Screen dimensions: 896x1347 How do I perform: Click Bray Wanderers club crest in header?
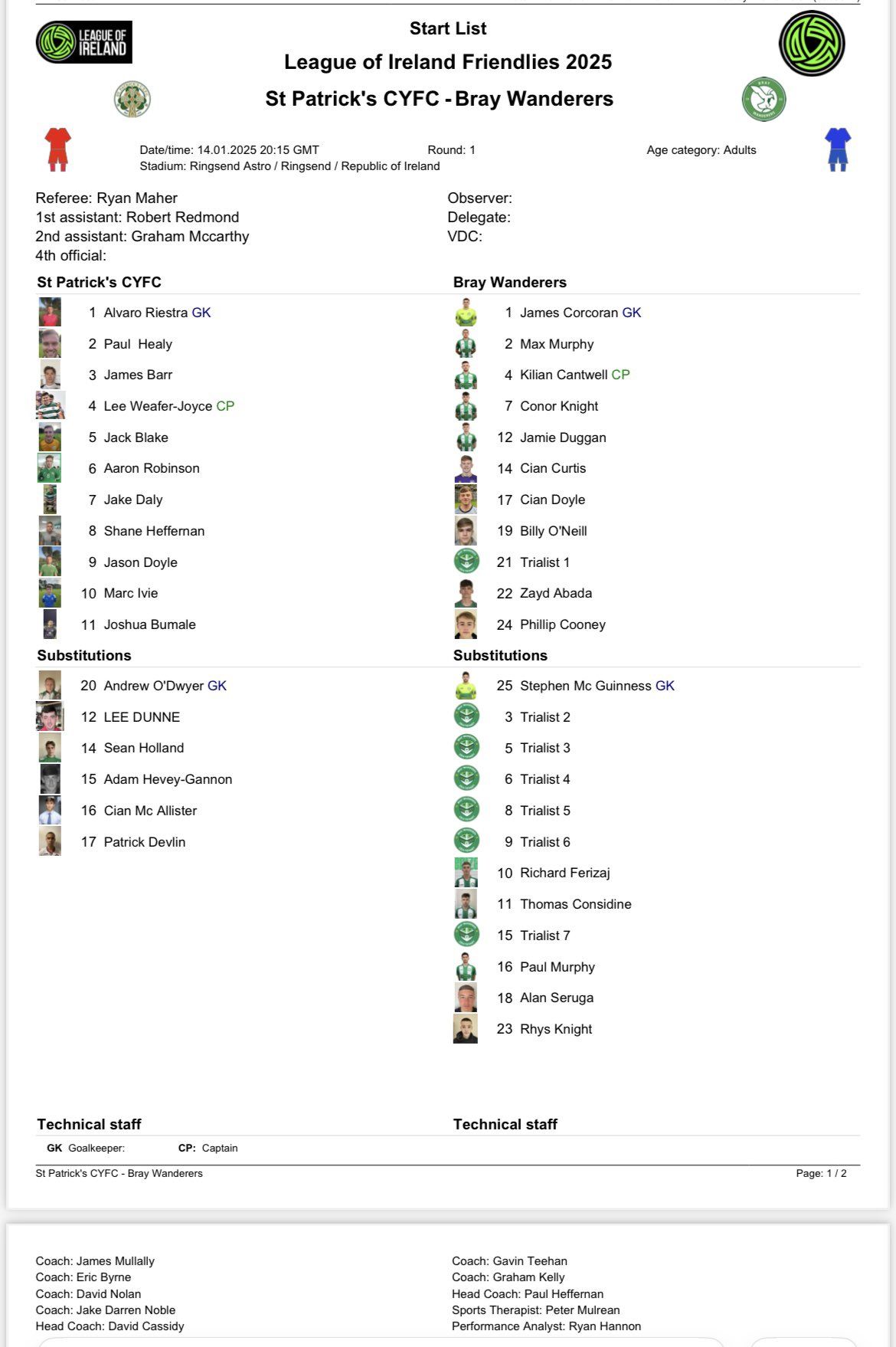click(764, 100)
